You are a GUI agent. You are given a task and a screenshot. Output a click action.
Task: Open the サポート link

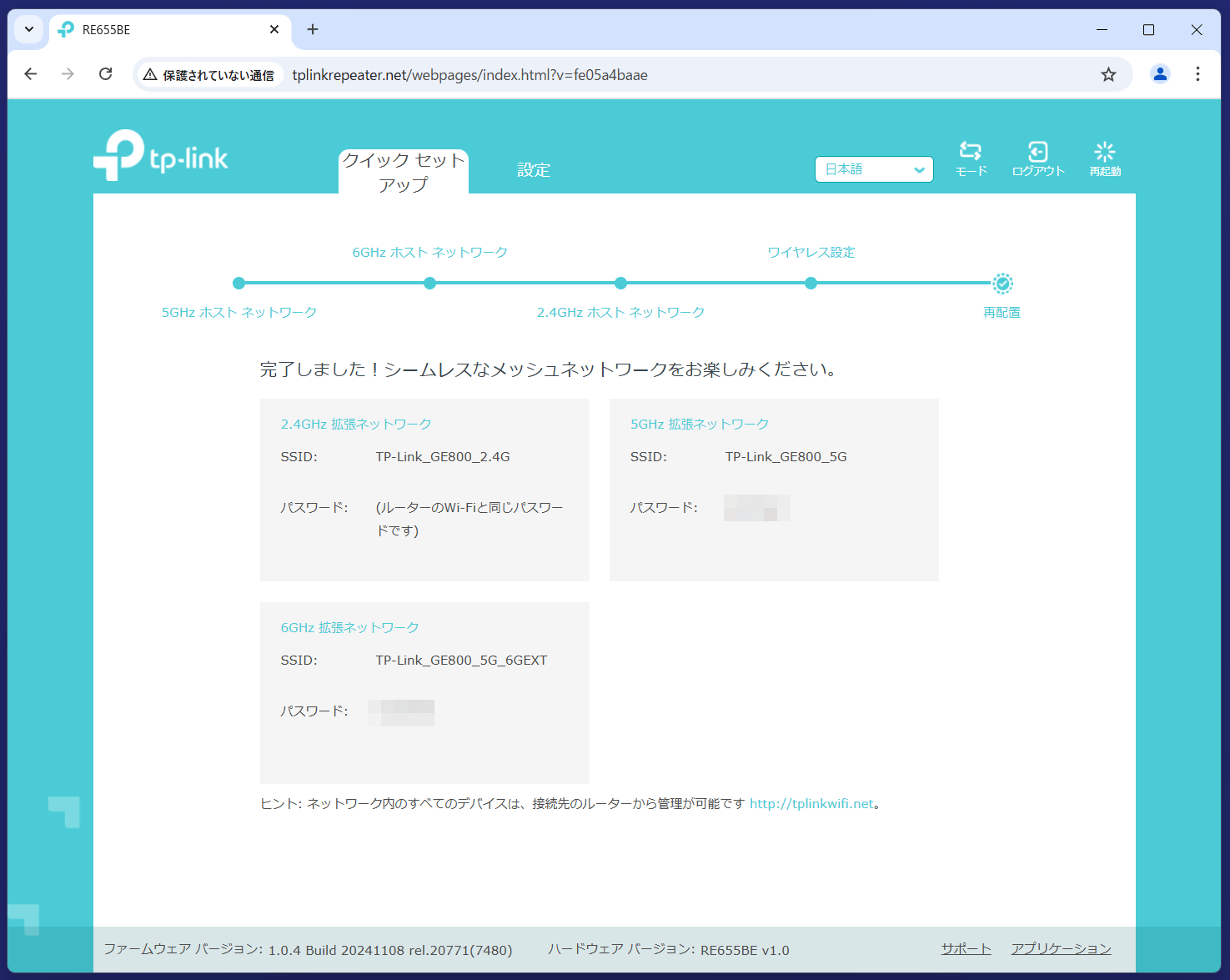click(x=966, y=949)
